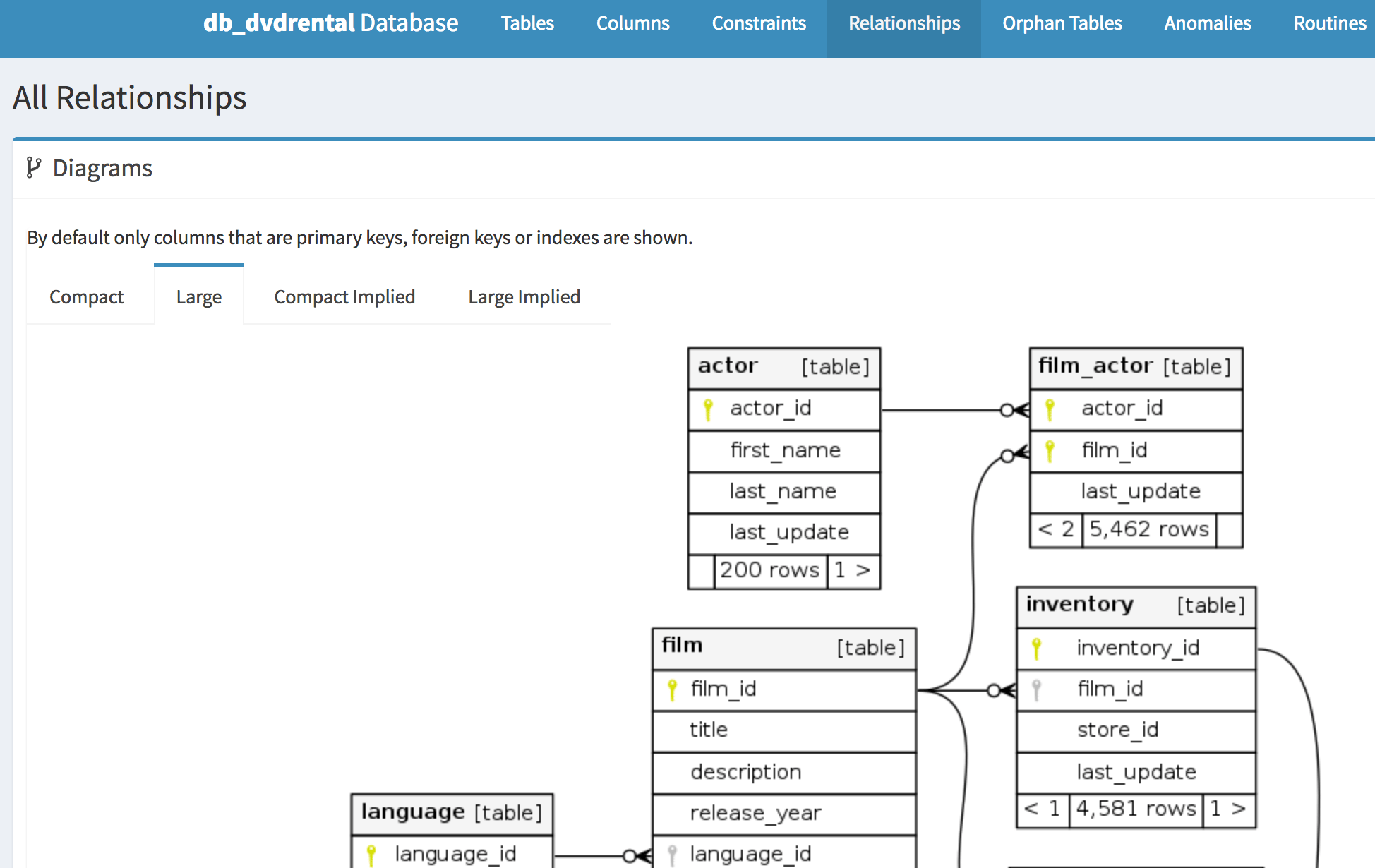Viewport: 1375px width, 868px height.
Task: Switch to Large Implied diagram view
Action: [x=524, y=295]
